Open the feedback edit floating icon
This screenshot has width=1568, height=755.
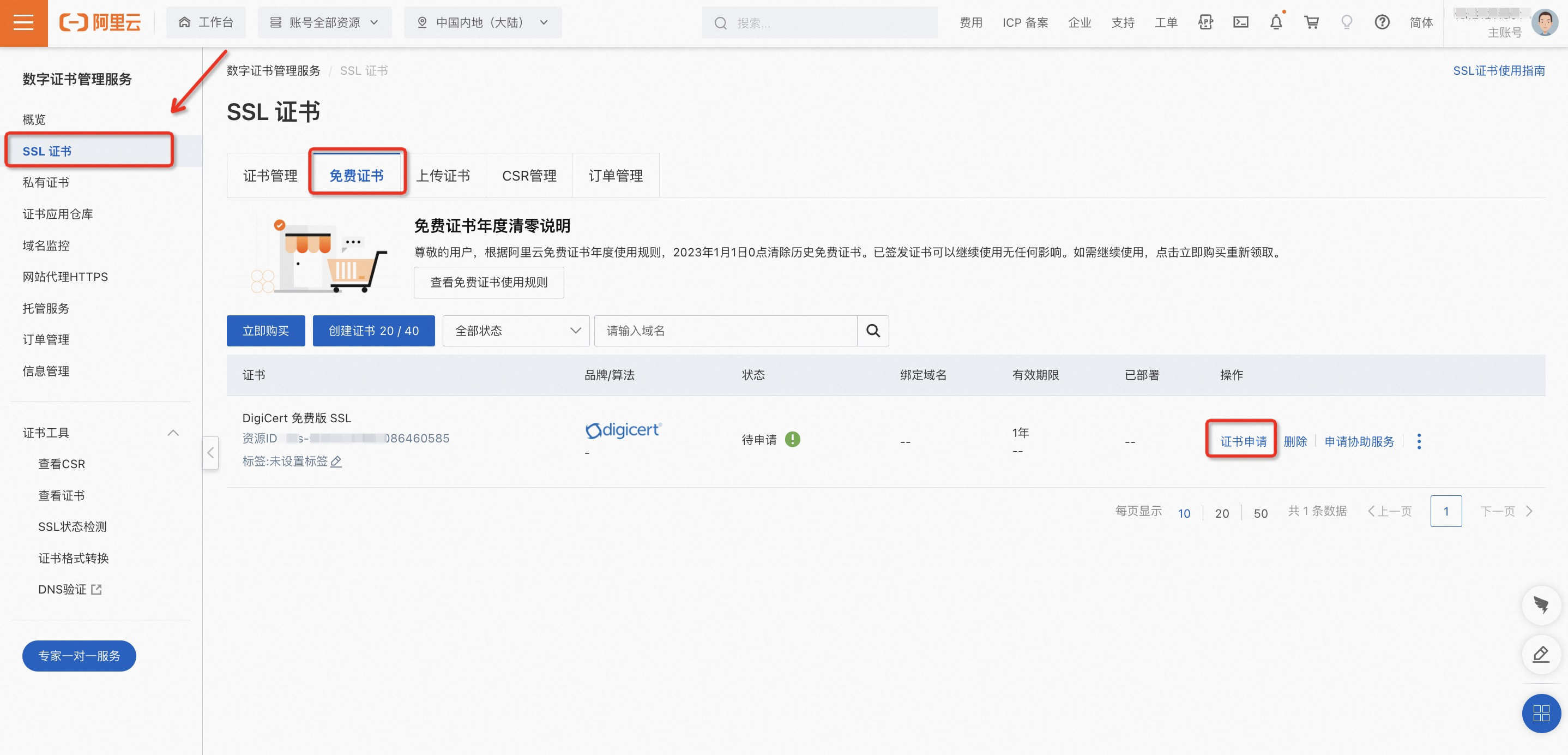click(x=1541, y=654)
